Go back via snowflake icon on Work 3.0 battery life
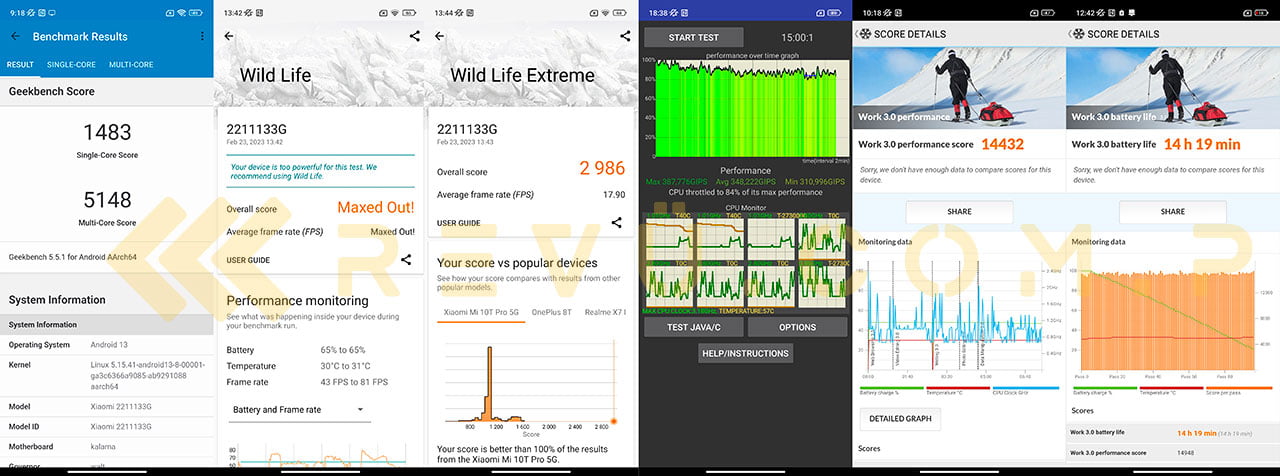 click(1077, 33)
